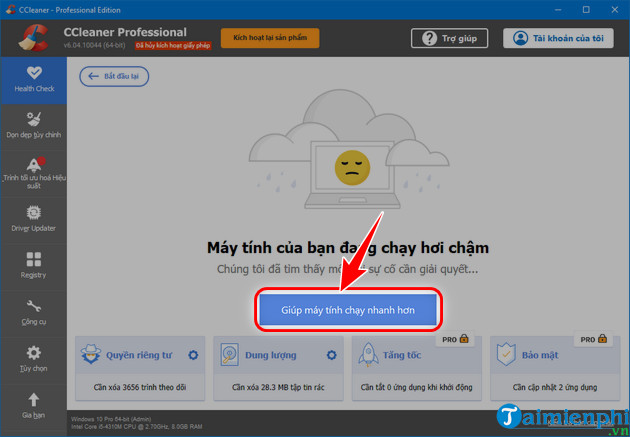Open settings gear on Quyền riêng tư card
Screen dimensions: 630x437
click(x=193, y=355)
